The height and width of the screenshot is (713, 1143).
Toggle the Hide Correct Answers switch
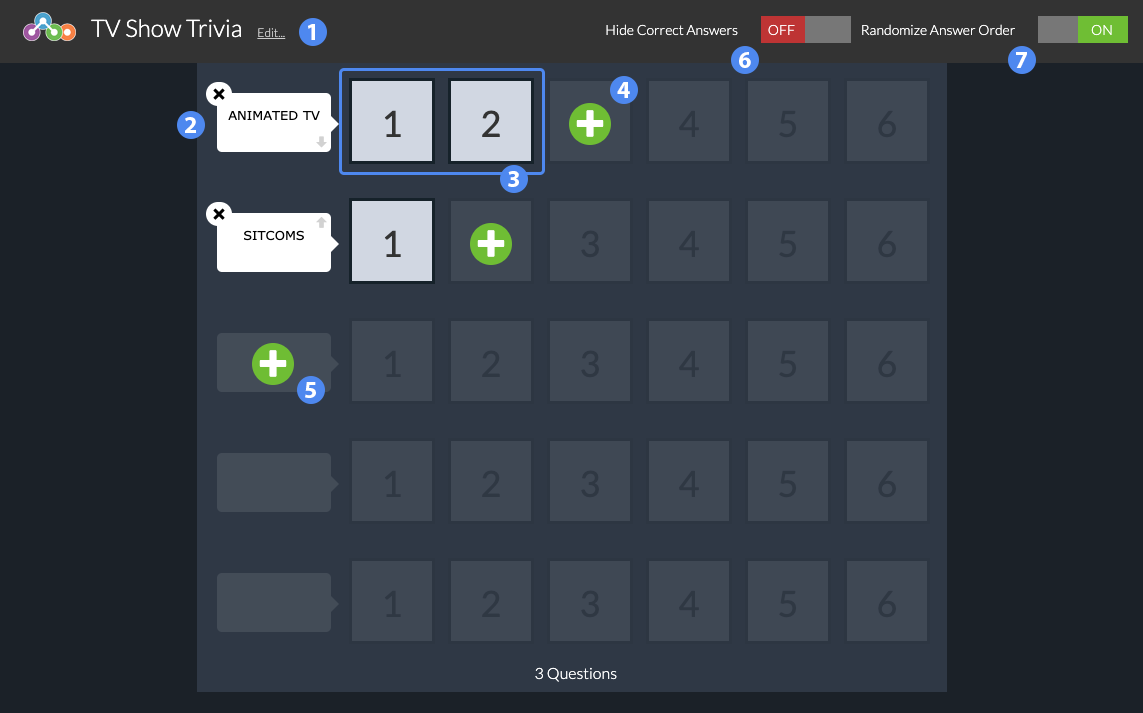(x=805, y=30)
